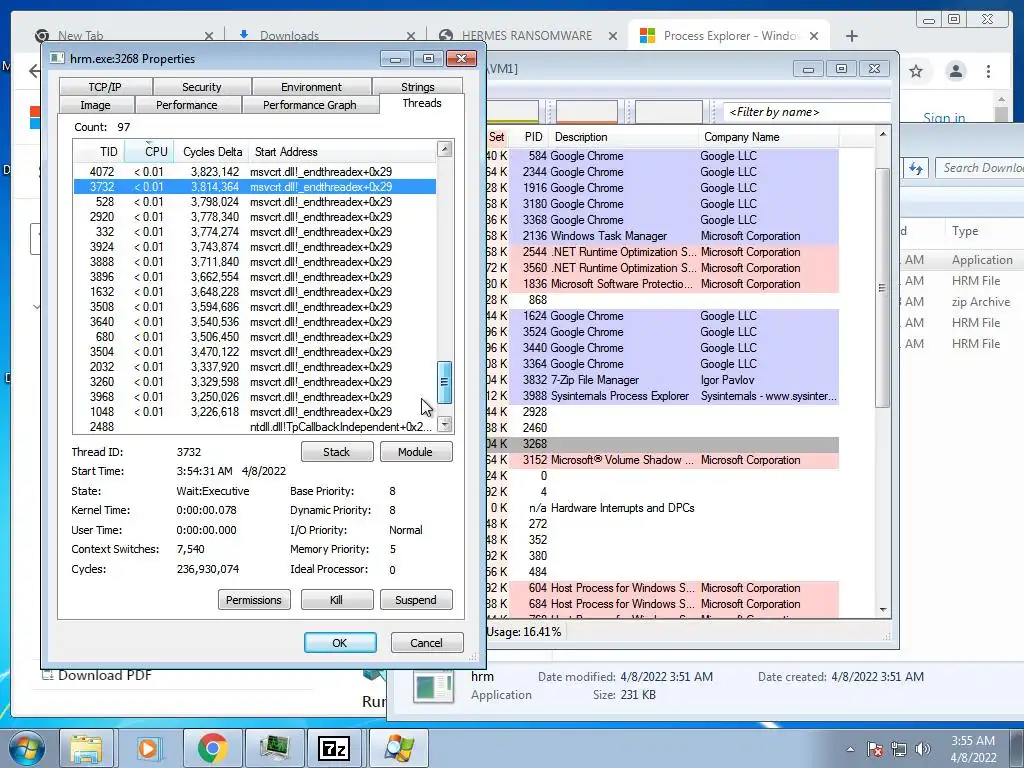
Task: Select thread 528 row
Action: click(255, 202)
